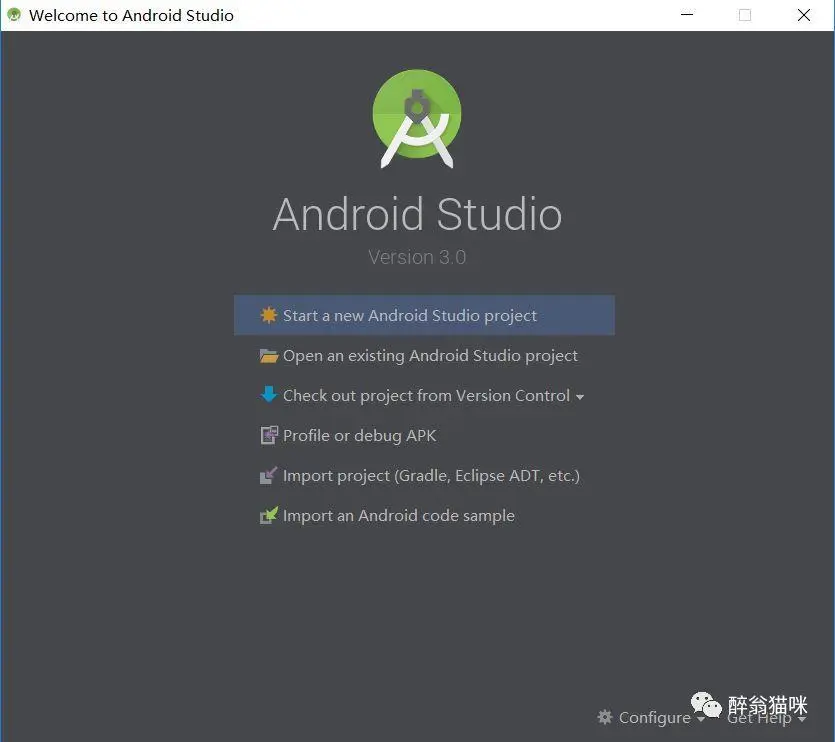835x742 pixels.
Task: Click the Android Studio heading text
Action: [x=417, y=214]
